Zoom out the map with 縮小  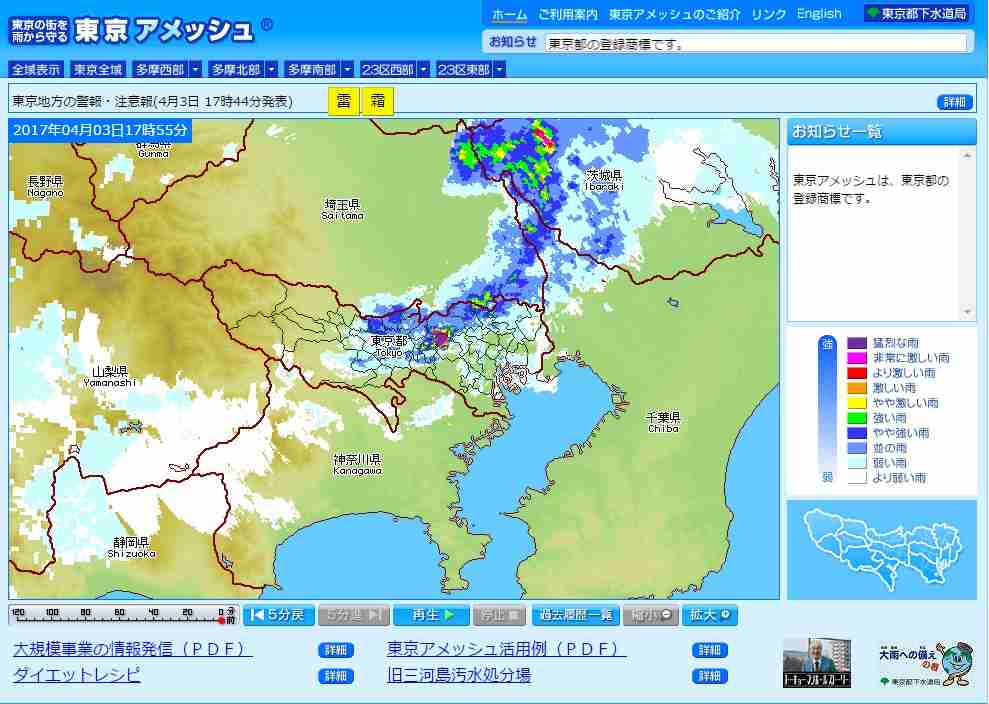click(651, 615)
